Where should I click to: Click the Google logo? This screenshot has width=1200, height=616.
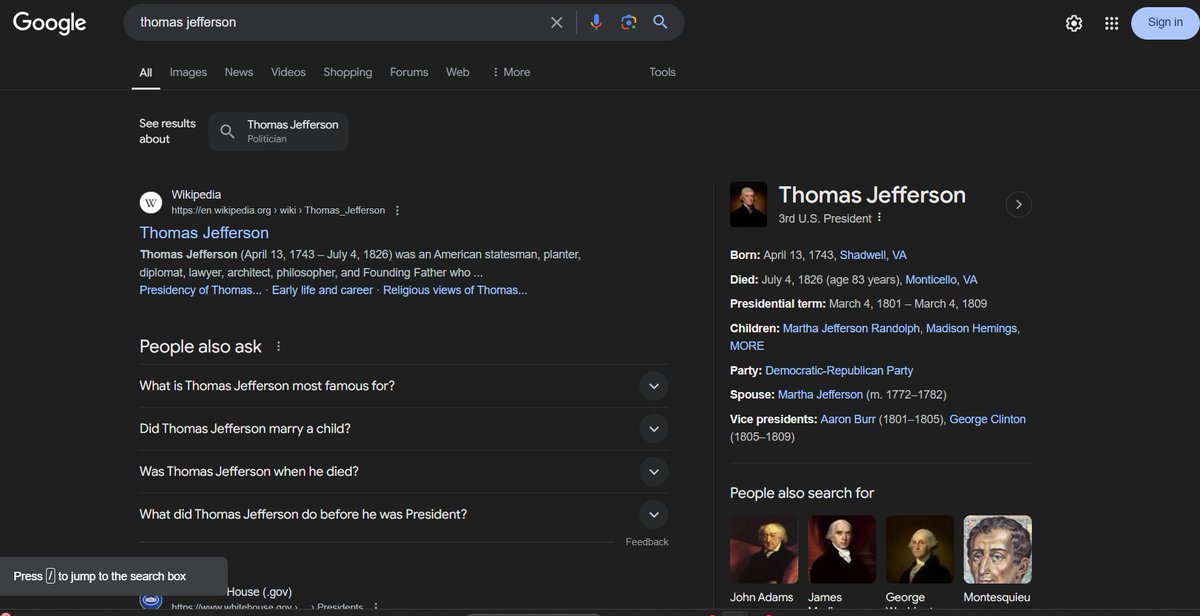(x=50, y=23)
